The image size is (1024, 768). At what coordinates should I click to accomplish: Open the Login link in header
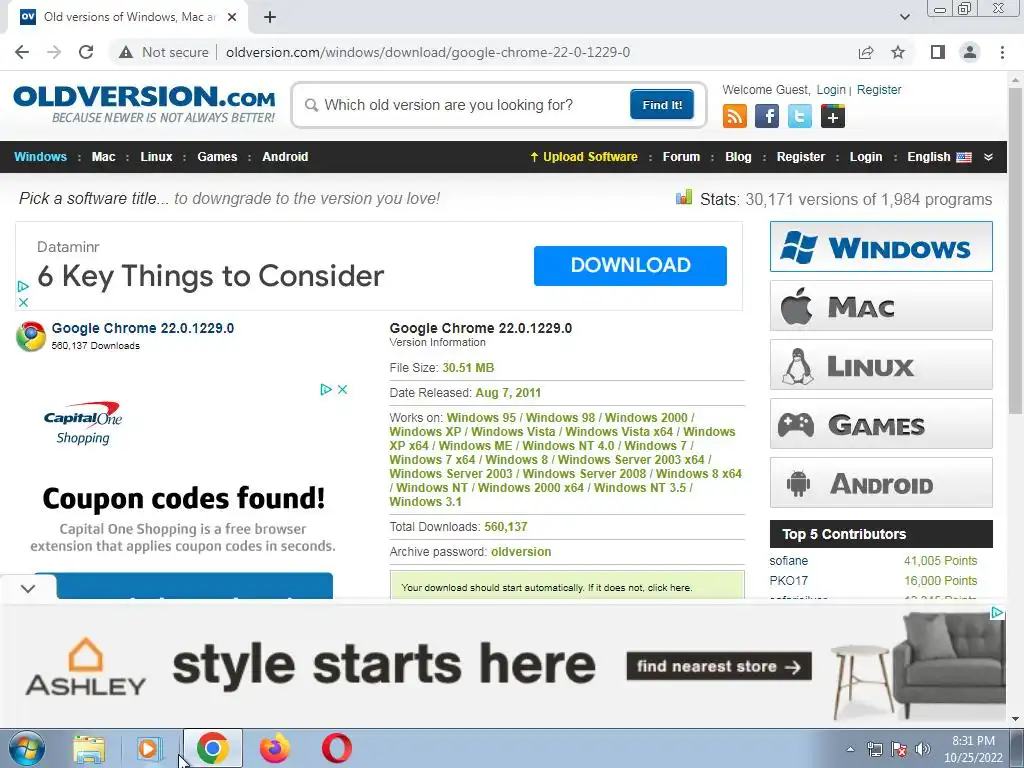coord(831,90)
